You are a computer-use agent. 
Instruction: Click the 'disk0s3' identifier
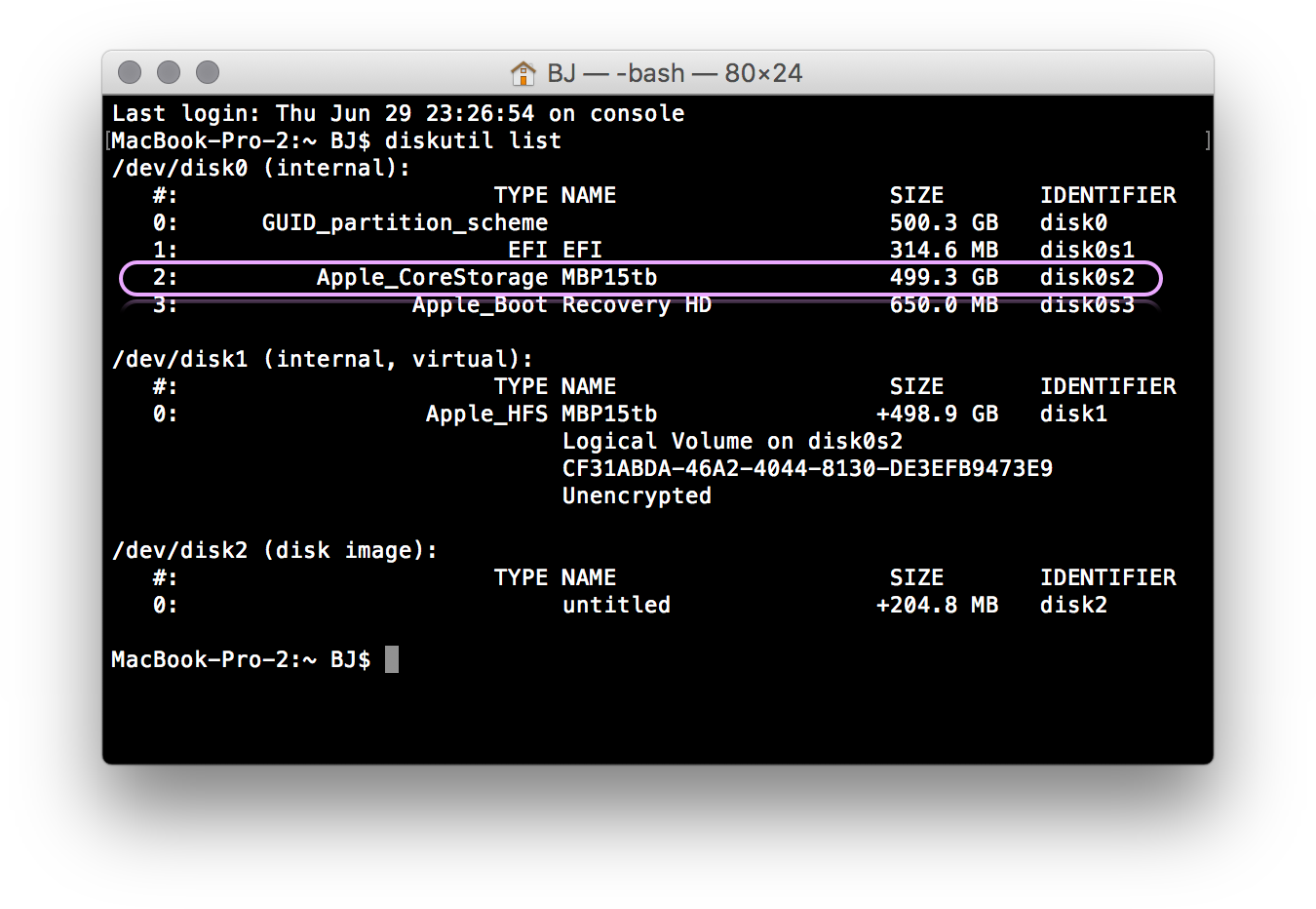tap(1087, 304)
